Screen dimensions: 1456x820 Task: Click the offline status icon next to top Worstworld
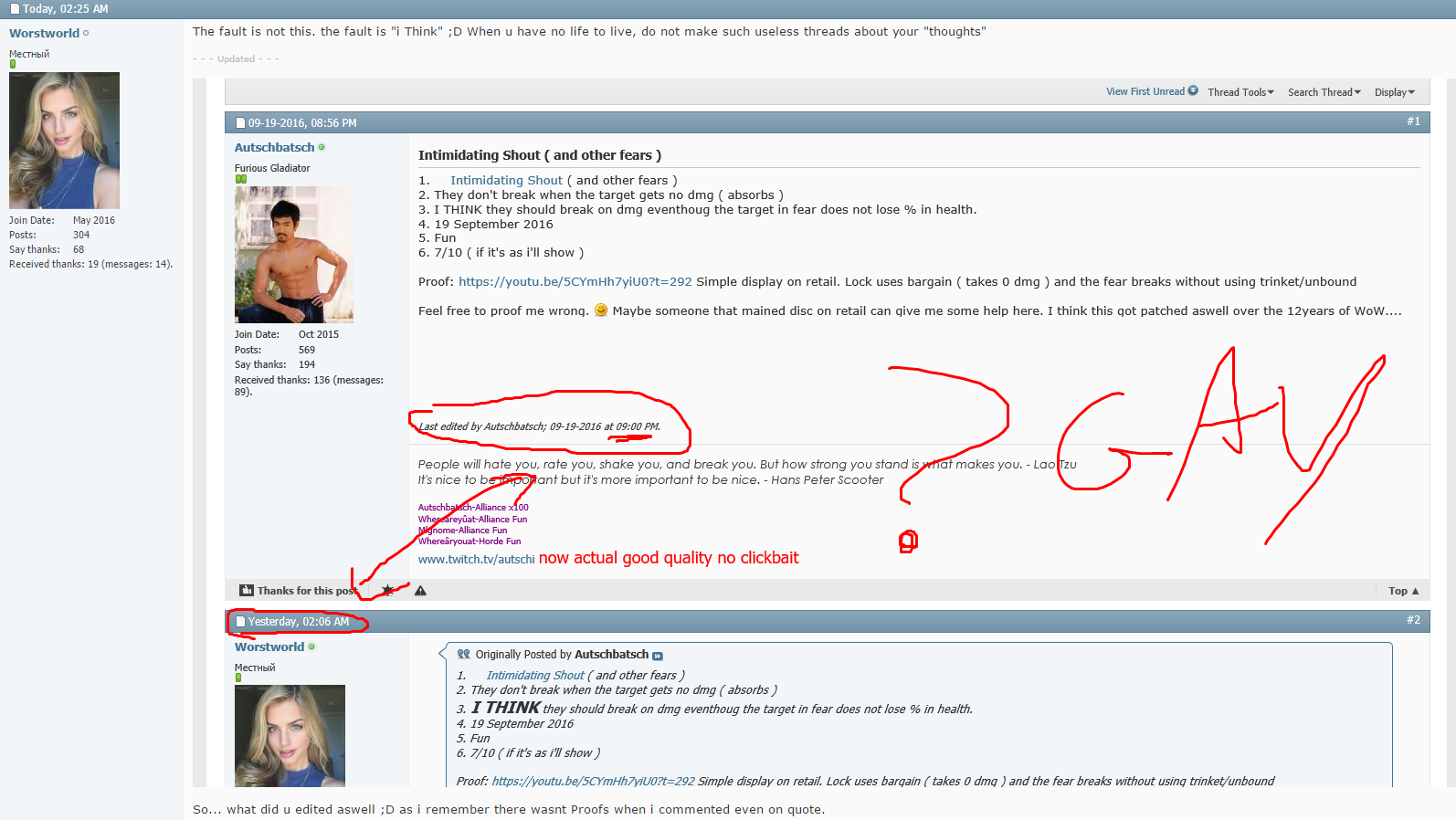click(86, 33)
